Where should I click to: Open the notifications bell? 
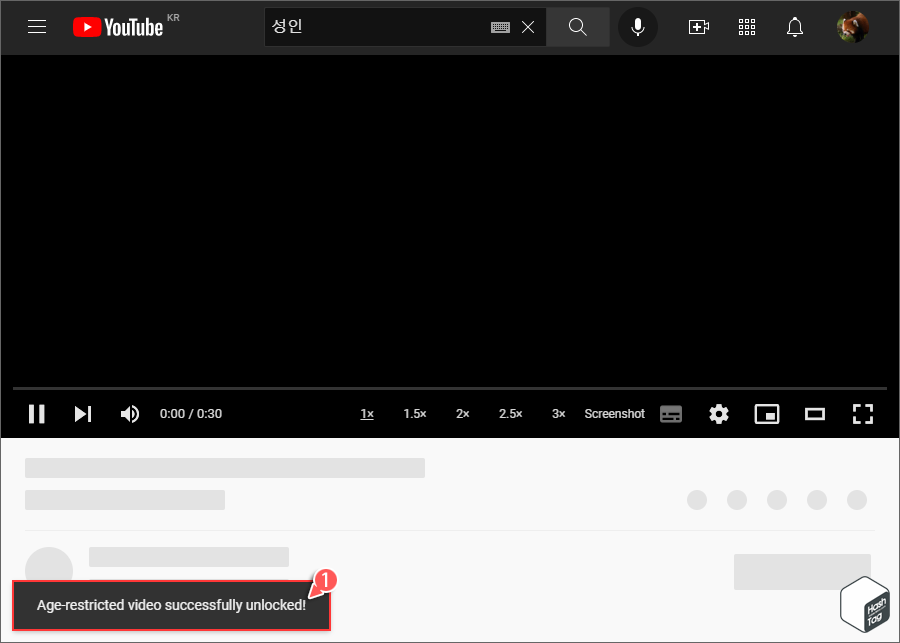coord(795,27)
